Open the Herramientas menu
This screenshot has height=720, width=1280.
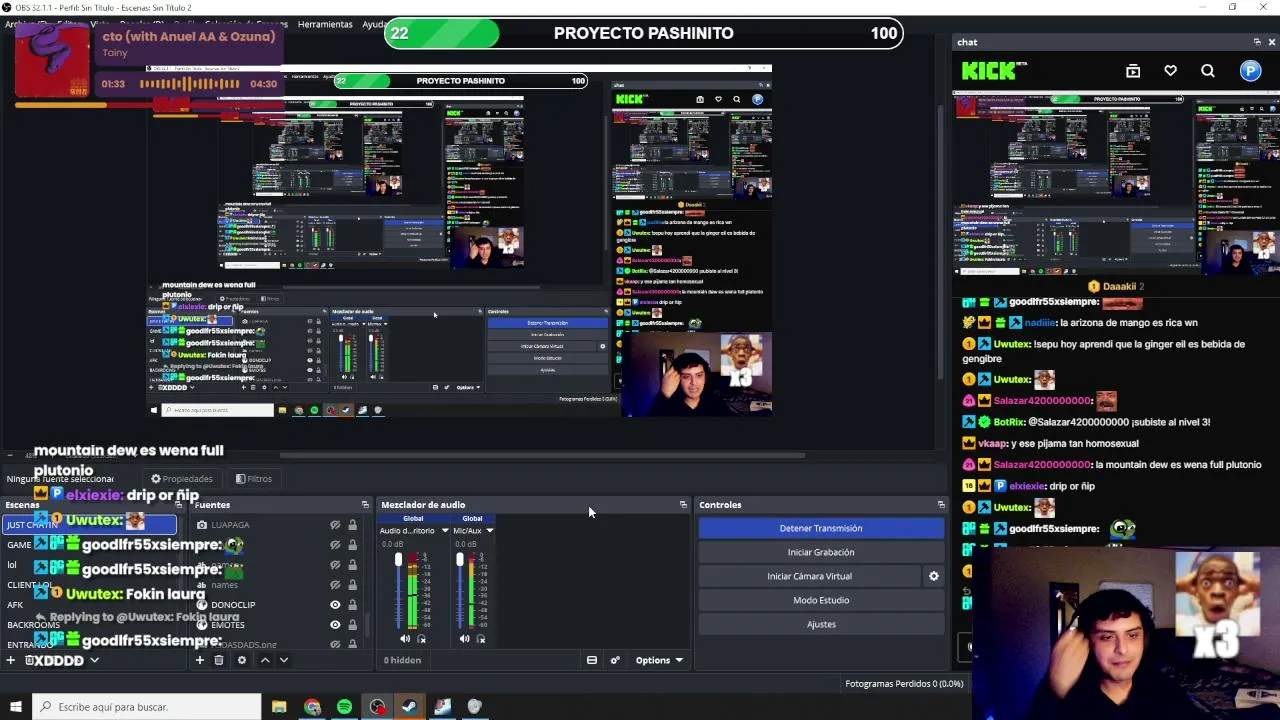[325, 24]
